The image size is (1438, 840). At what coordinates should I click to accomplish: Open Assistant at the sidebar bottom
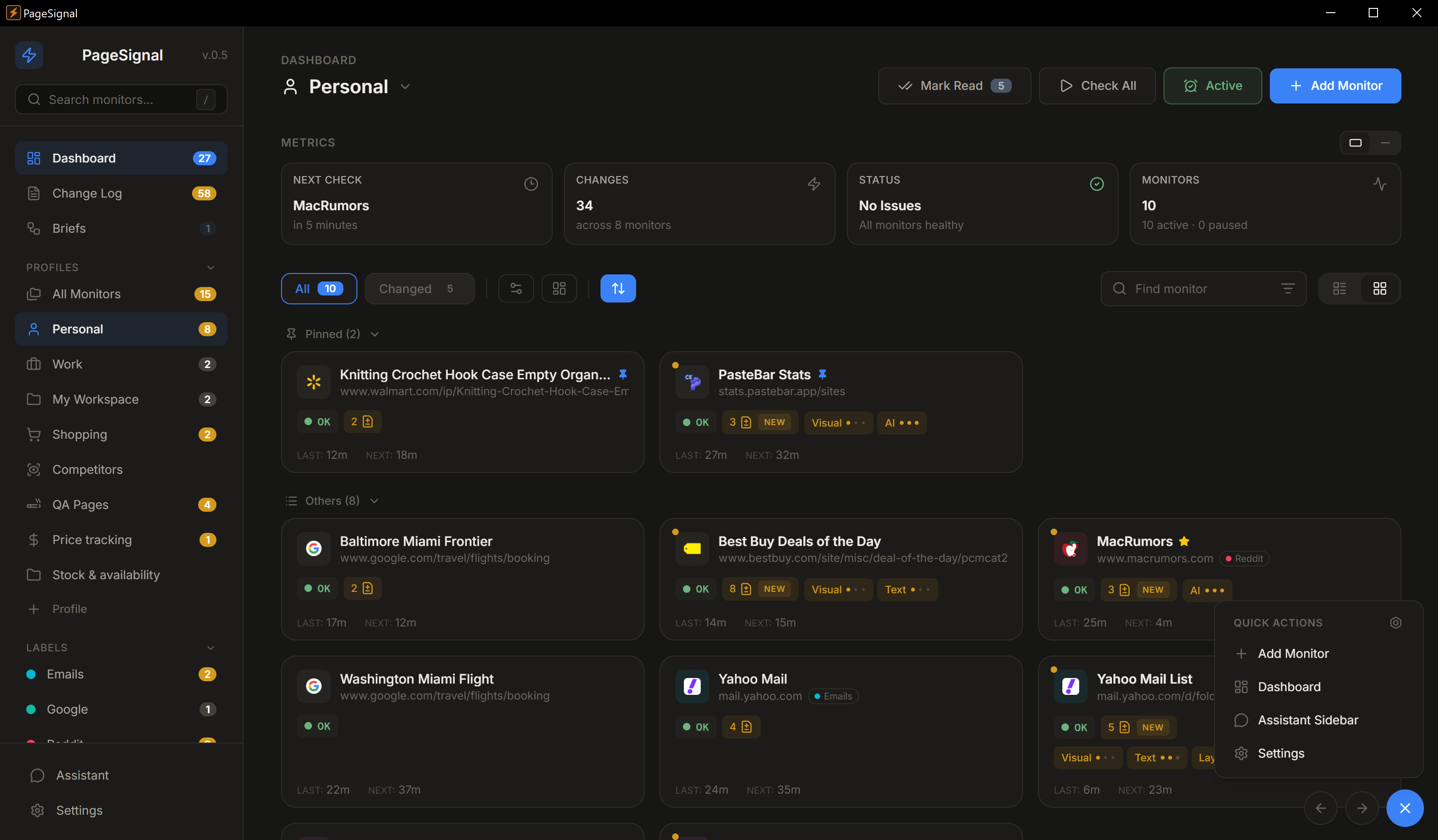121,775
